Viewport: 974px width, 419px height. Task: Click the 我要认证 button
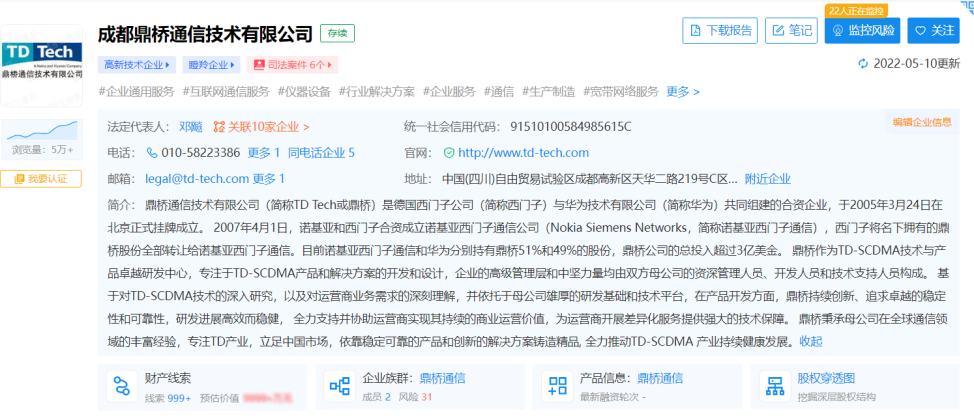pos(42,179)
